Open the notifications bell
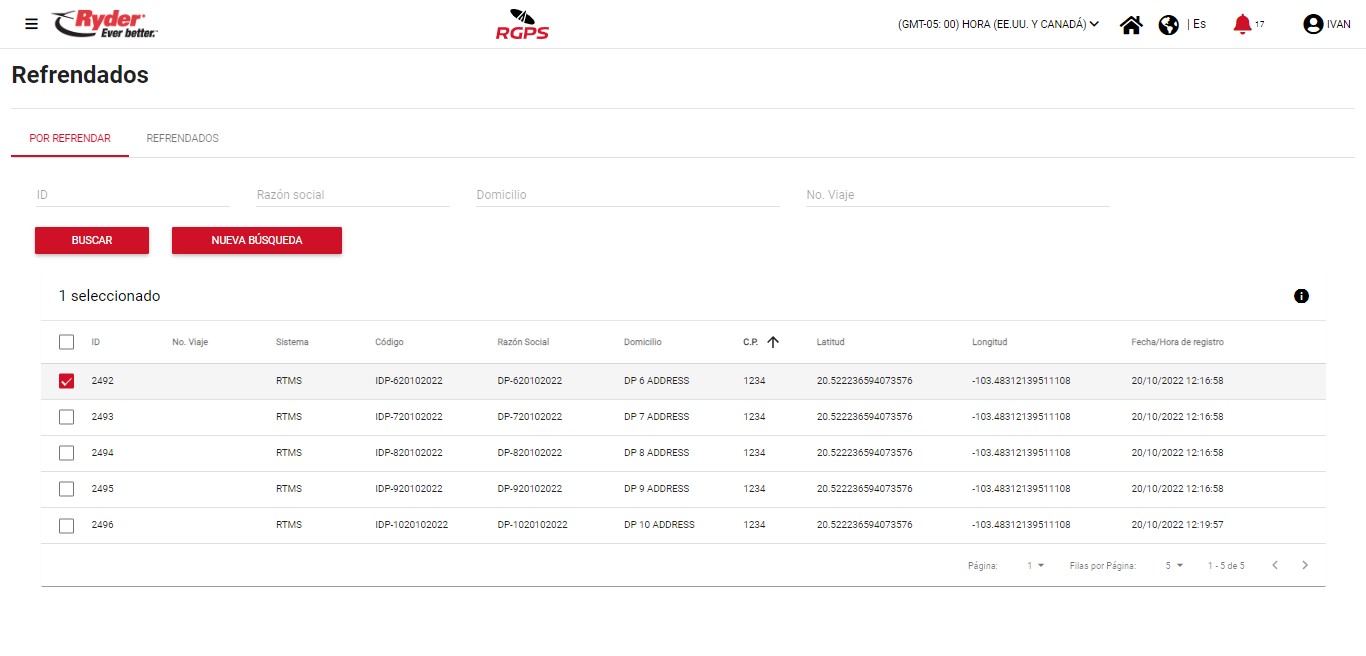This screenshot has height=656, width=1366. coord(1242,24)
